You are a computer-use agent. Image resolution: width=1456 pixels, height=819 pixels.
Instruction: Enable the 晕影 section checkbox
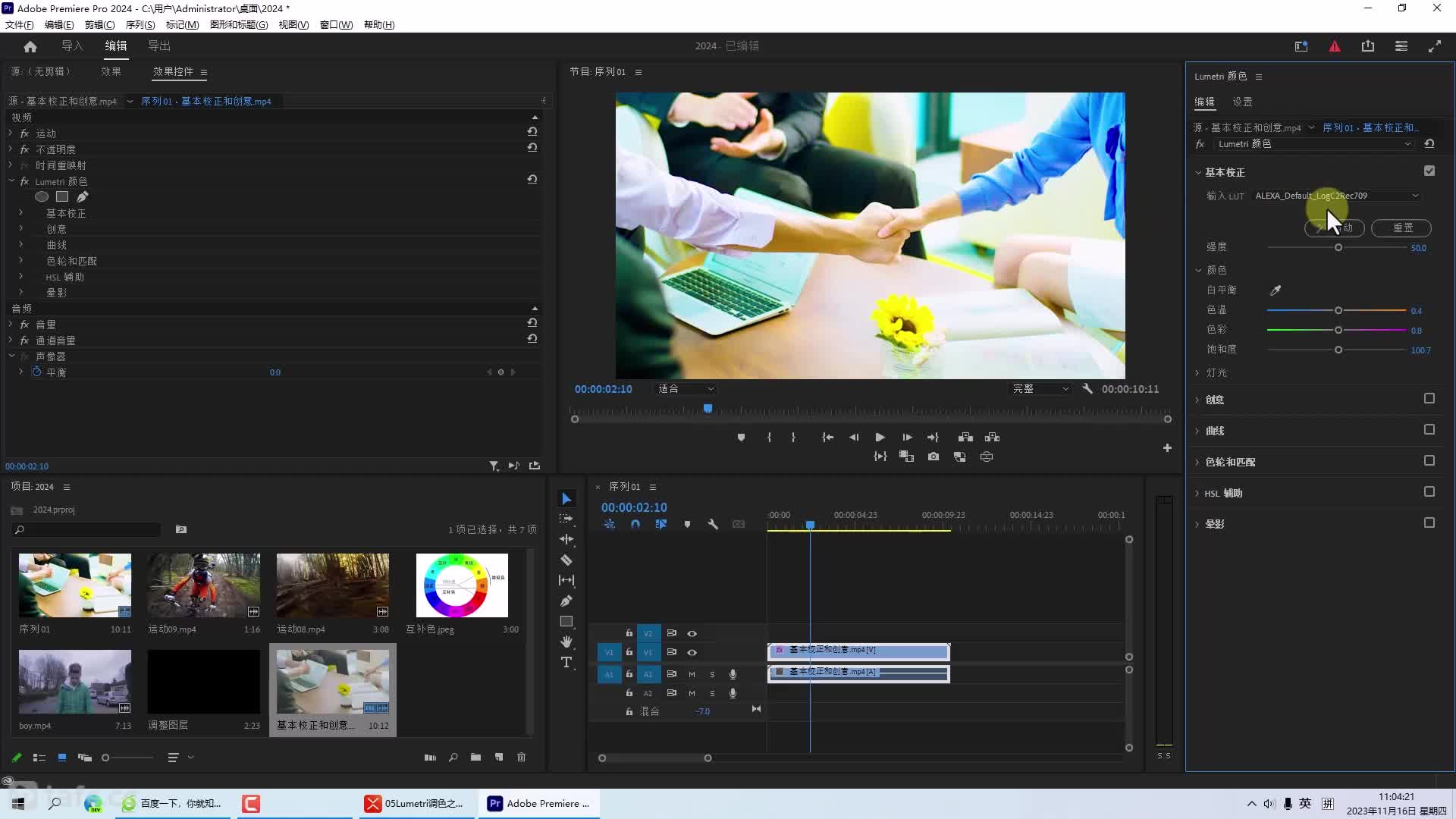1429,523
